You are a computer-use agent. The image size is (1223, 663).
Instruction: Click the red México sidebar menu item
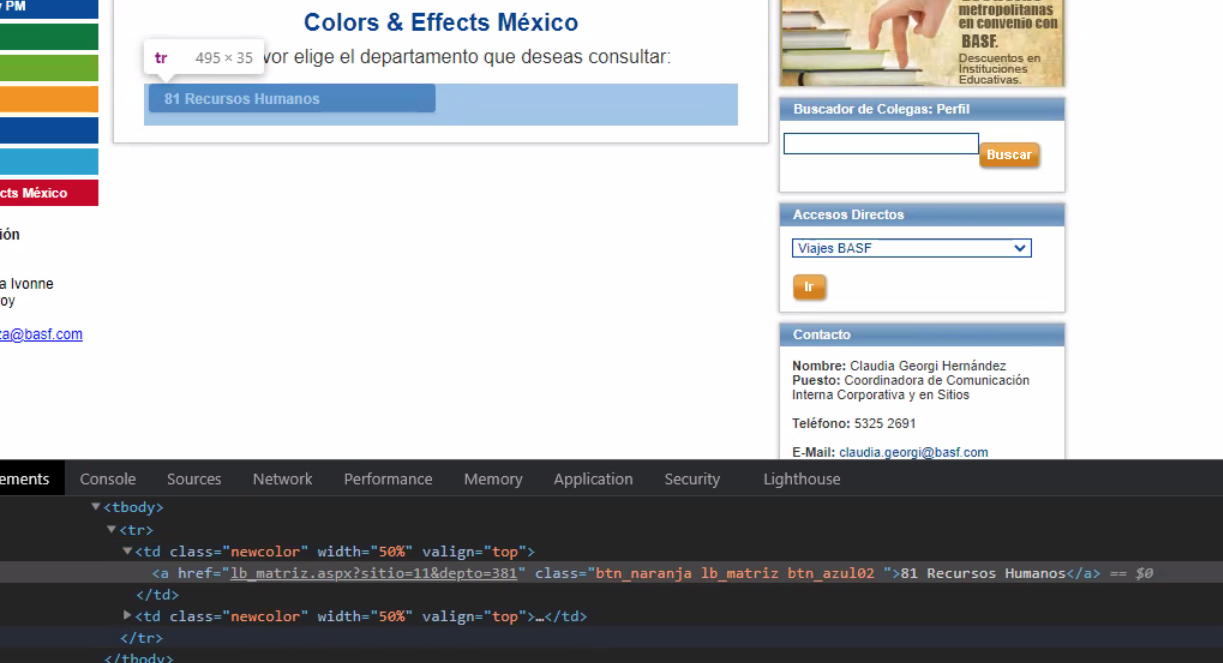[49, 193]
